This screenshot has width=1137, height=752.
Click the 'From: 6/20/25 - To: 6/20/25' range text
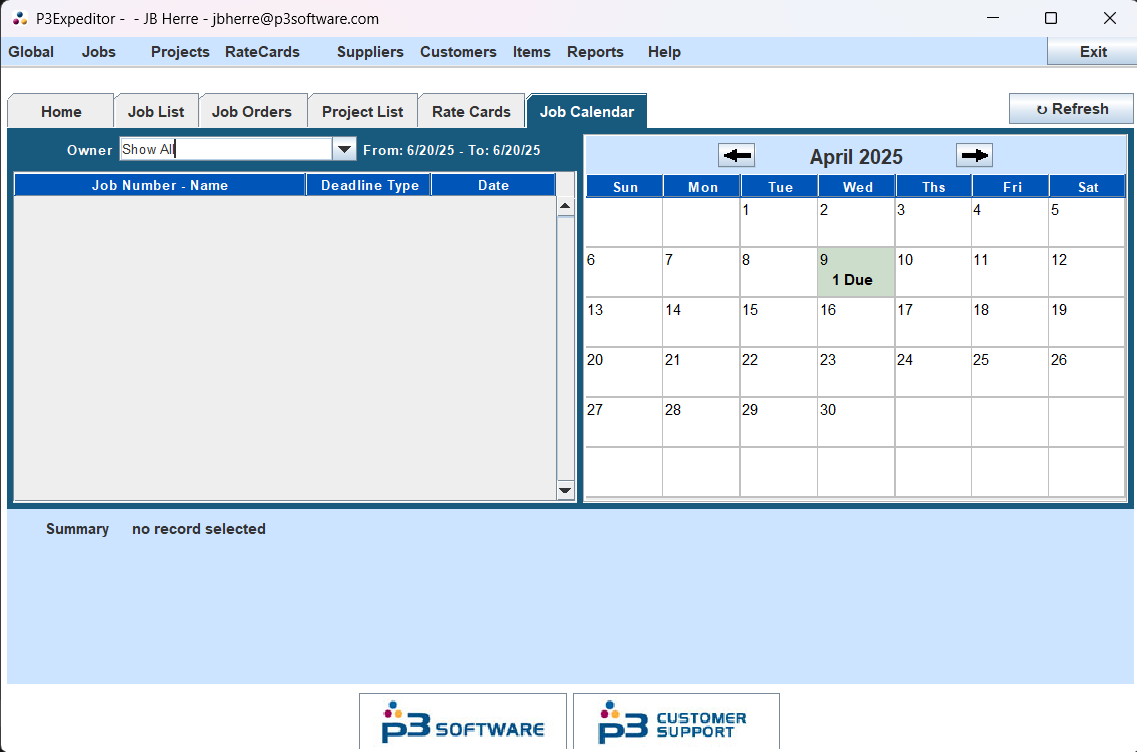click(x=452, y=150)
